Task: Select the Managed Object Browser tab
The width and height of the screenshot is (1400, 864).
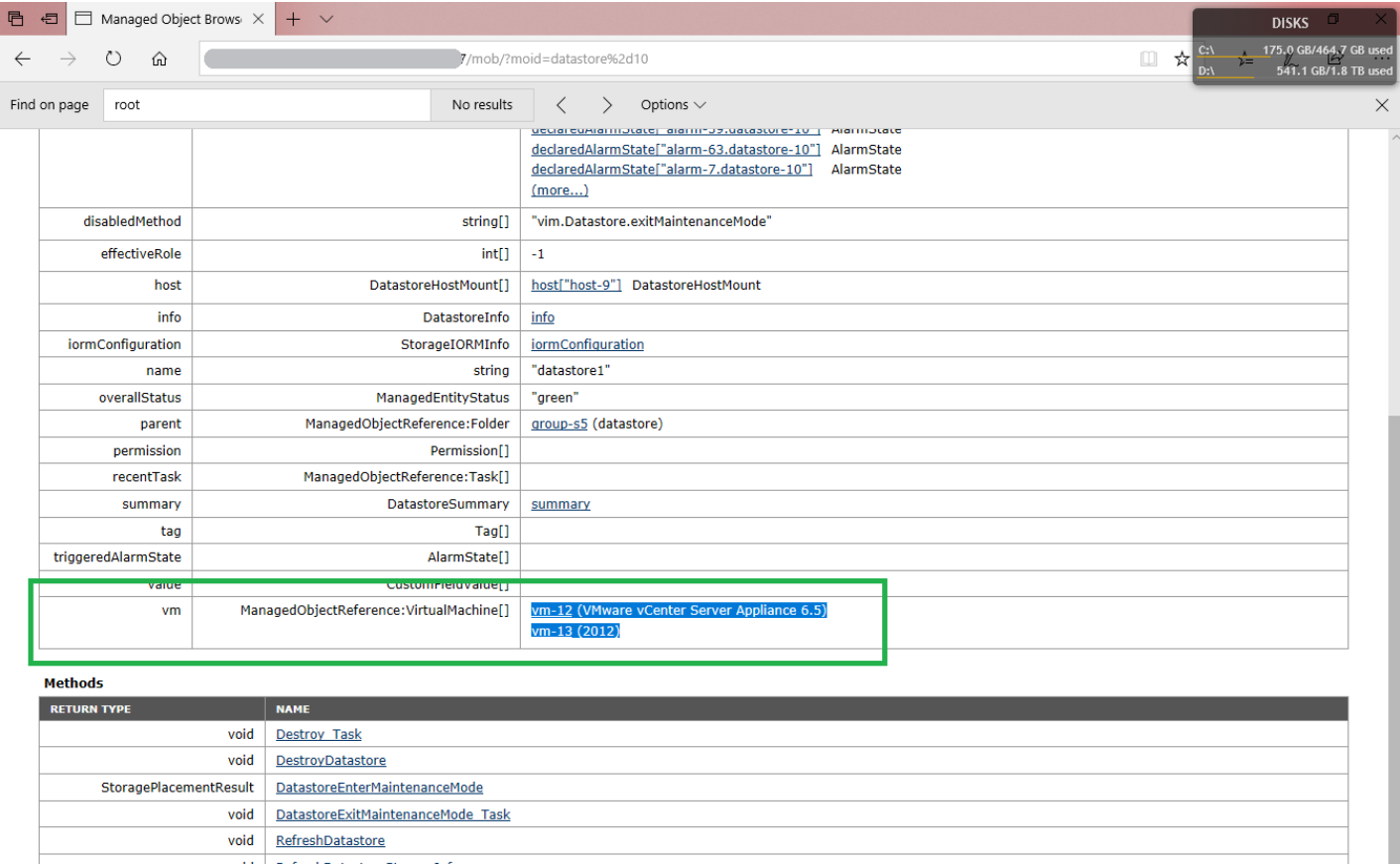Action: click(x=170, y=19)
